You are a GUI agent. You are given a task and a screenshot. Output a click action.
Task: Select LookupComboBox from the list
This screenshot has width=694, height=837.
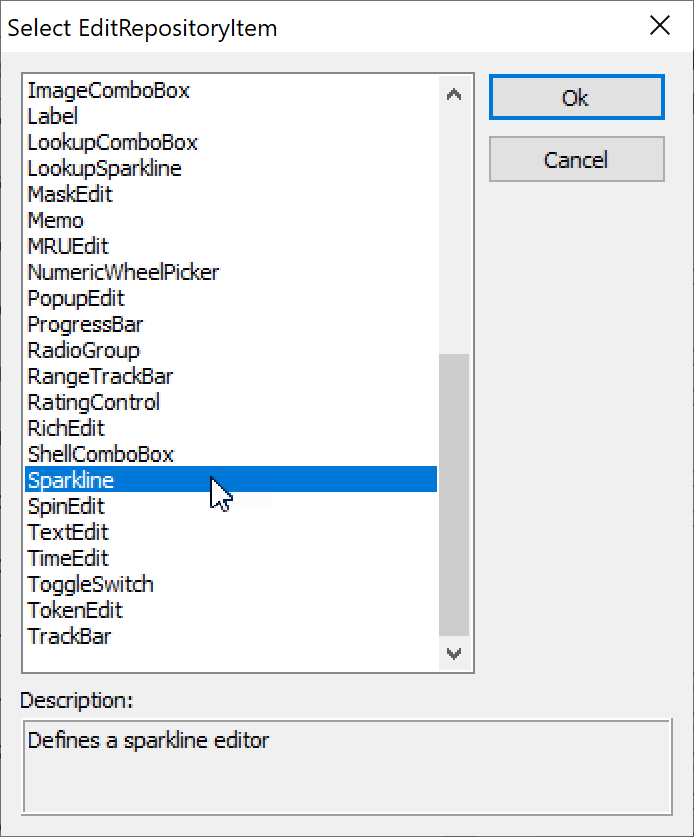pyautogui.click(x=113, y=142)
